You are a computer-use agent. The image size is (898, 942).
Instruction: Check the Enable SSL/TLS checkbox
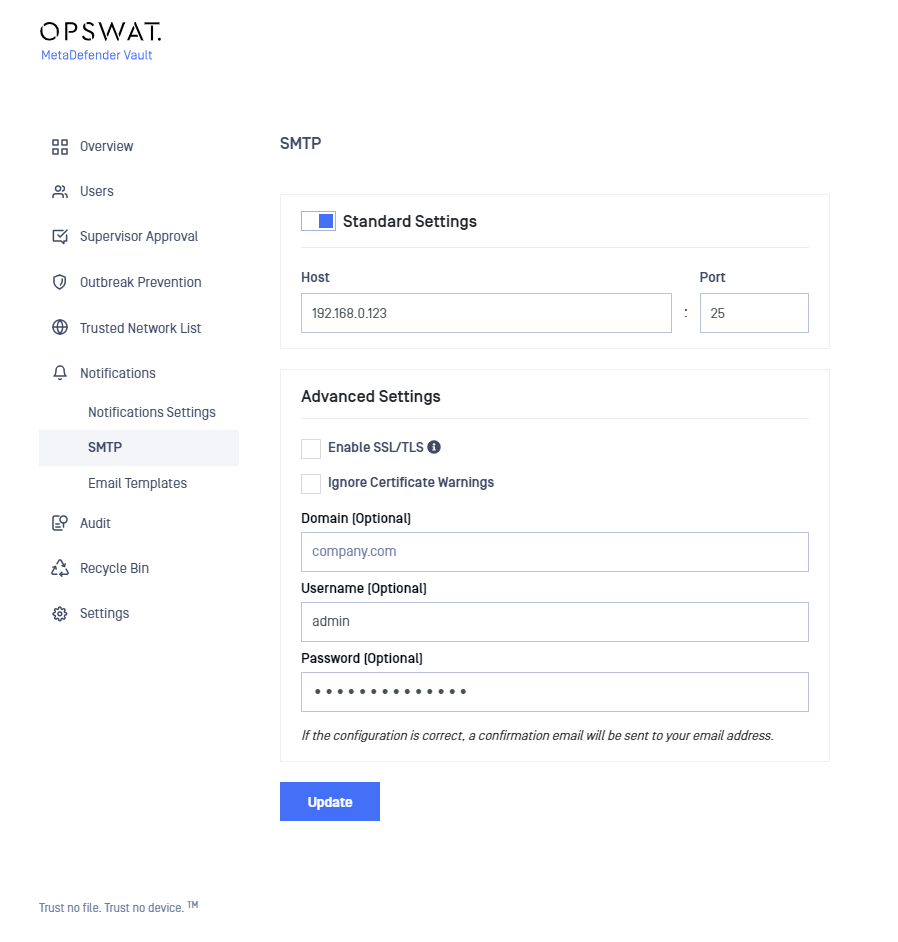pyautogui.click(x=311, y=448)
